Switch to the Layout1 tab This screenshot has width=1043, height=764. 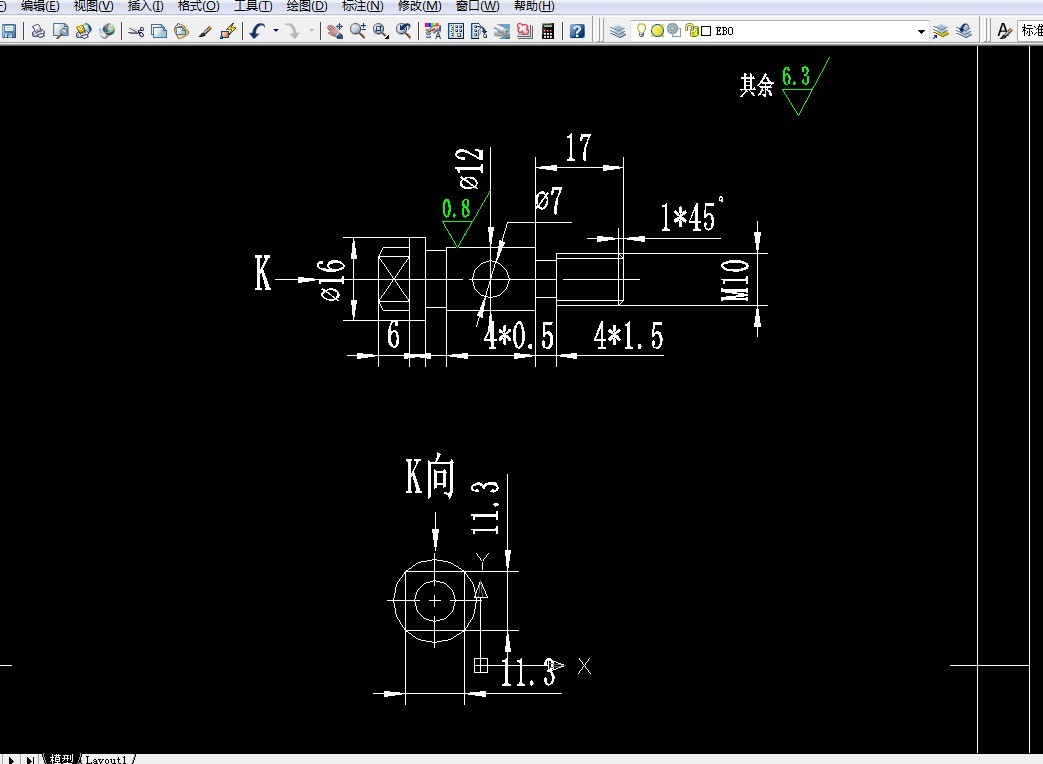pos(106,759)
